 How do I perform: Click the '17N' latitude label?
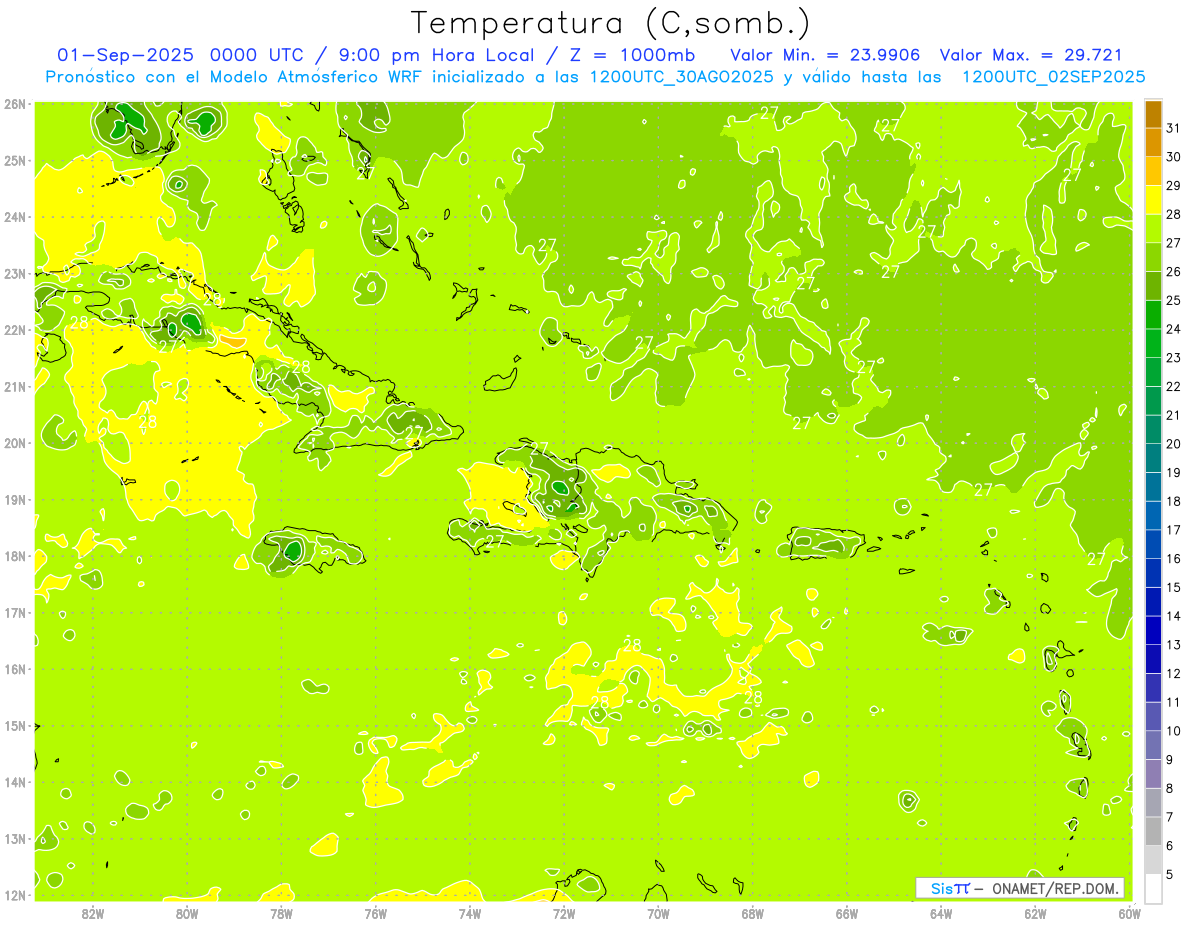pyautogui.click(x=15, y=612)
